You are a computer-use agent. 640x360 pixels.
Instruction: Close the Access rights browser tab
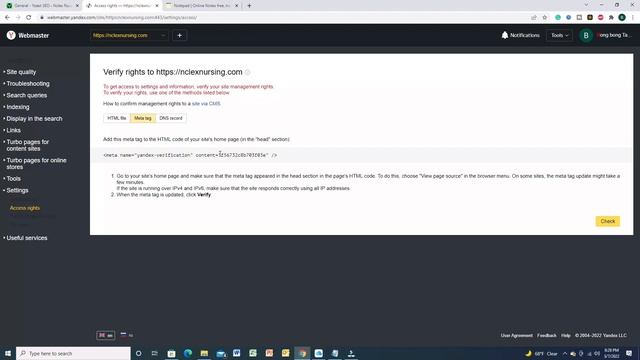coord(157,6)
